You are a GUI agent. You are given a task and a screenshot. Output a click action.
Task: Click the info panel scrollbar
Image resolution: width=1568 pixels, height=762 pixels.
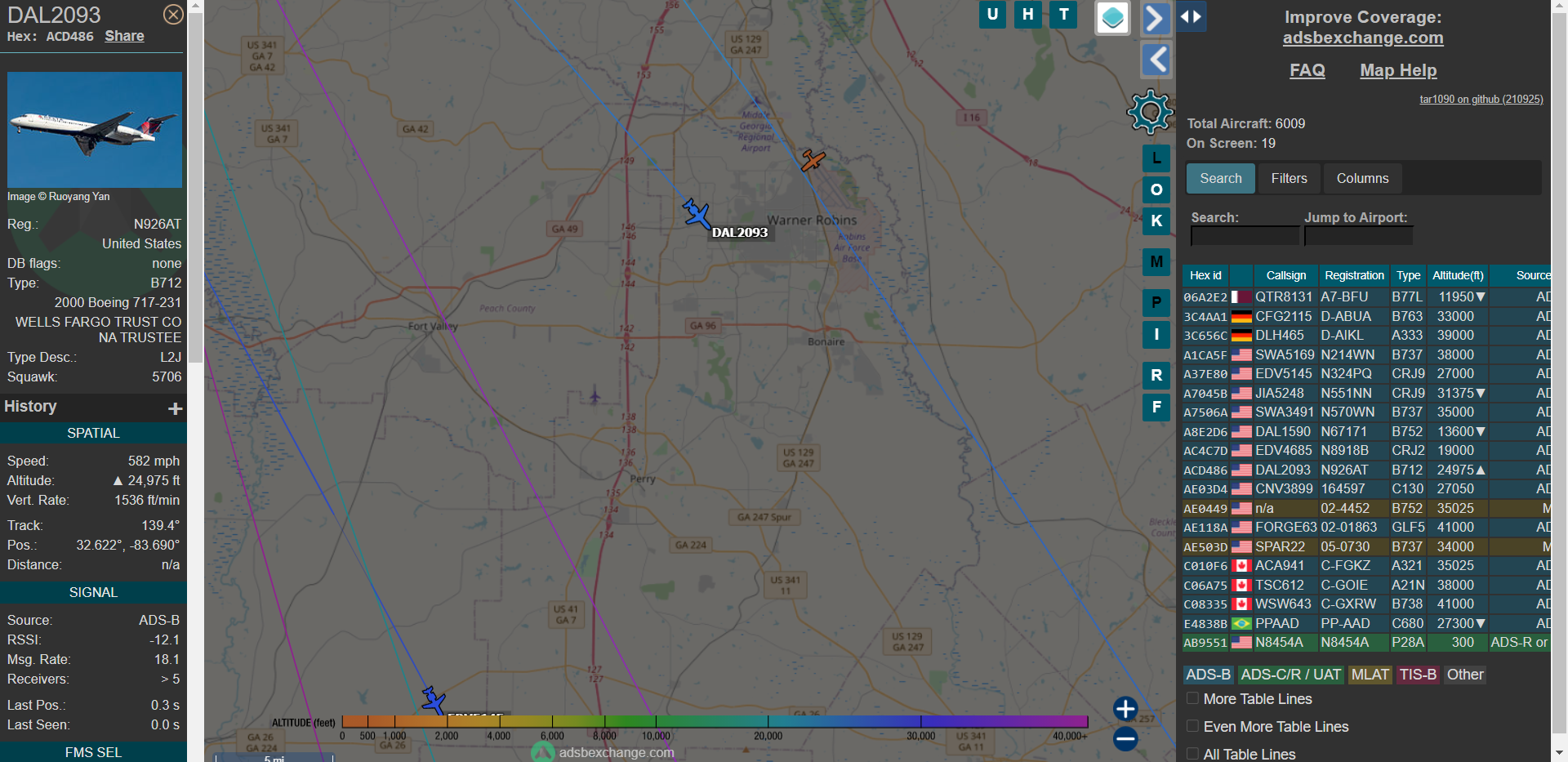(x=196, y=188)
